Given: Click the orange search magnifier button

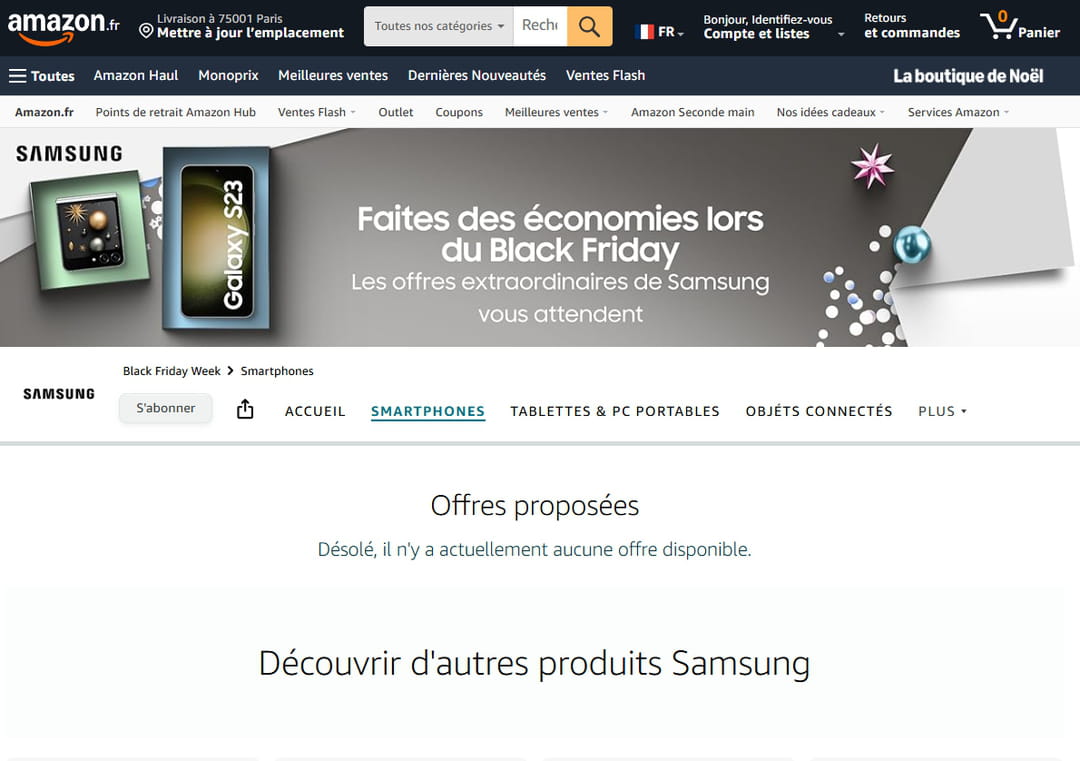Looking at the screenshot, I should pyautogui.click(x=590, y=26).
